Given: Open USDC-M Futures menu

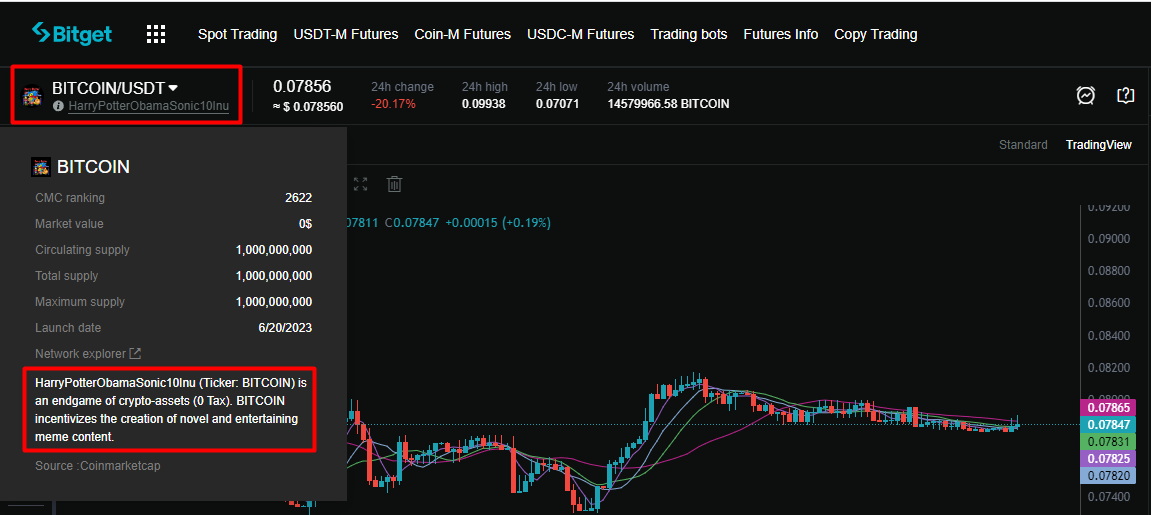Looking at the screenshot, I should pyautogui.click(x=581, y=34).
